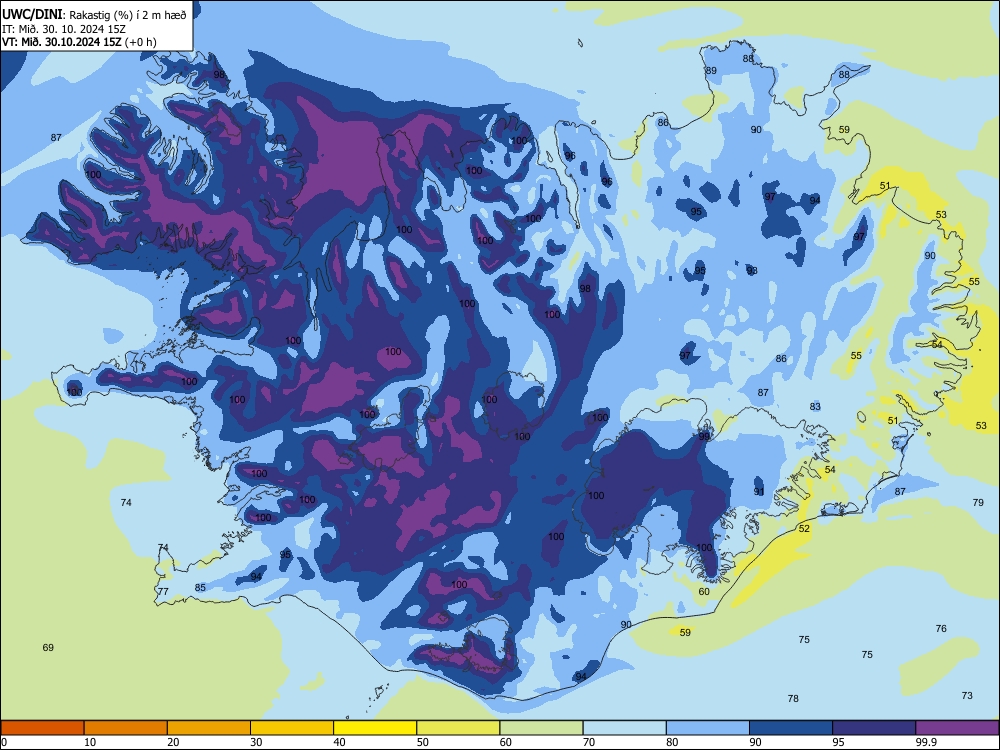The image size is (1000, 750).
Task: Select the map value 99
Action: point(704,437)
